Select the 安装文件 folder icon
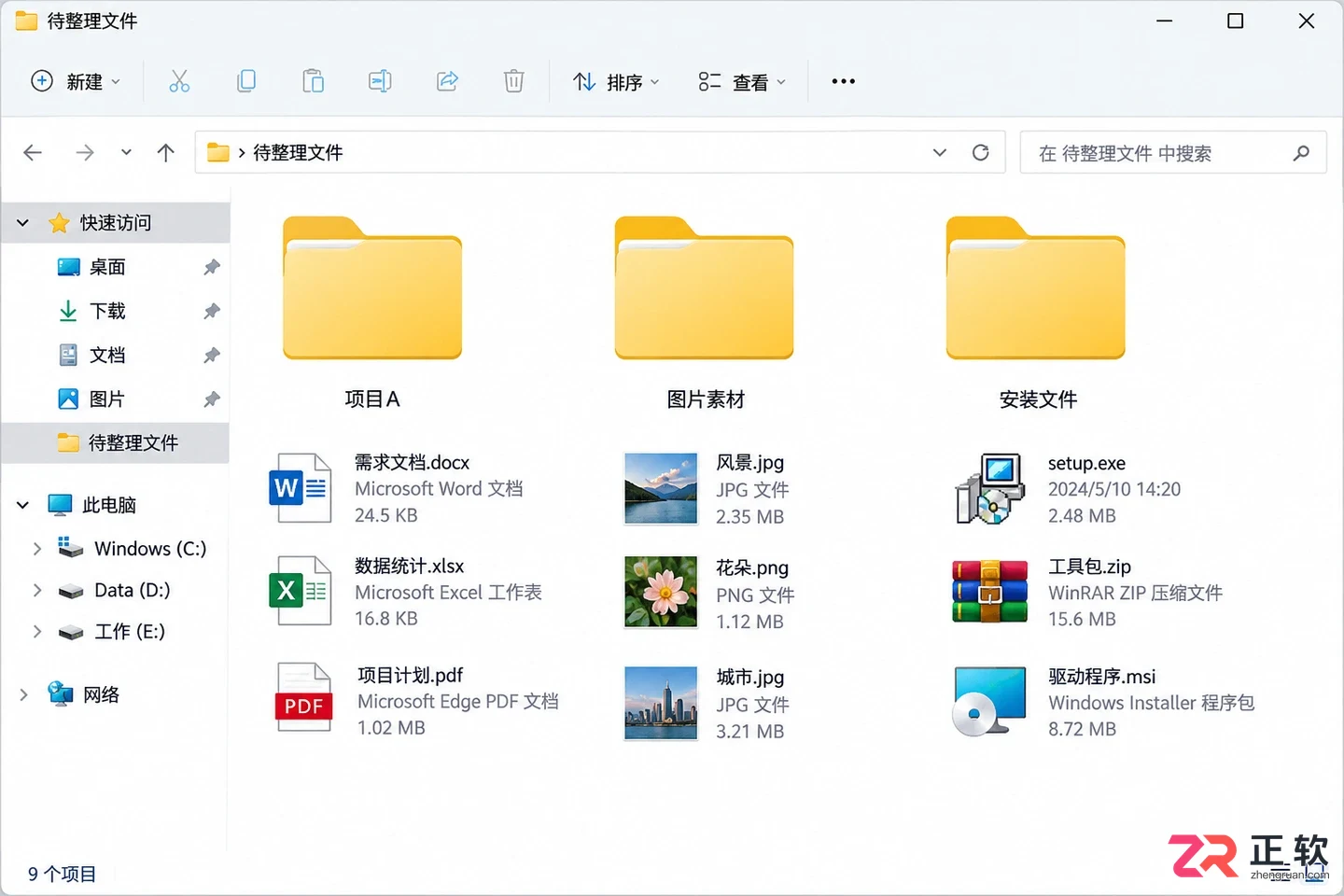 pyautogui.click(x=1036, y=287)
